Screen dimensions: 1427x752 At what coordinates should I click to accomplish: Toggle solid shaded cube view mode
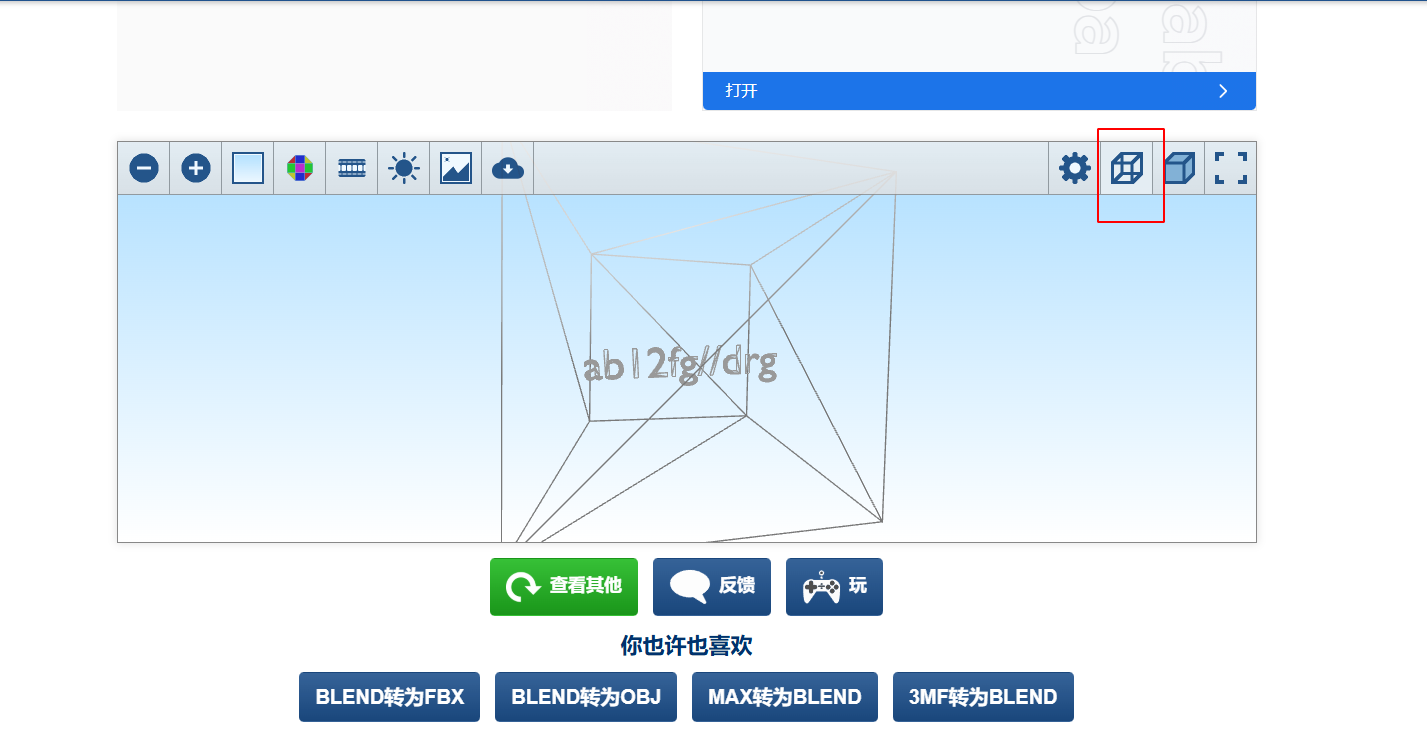pyautogui.click(x=1179, y=168)
